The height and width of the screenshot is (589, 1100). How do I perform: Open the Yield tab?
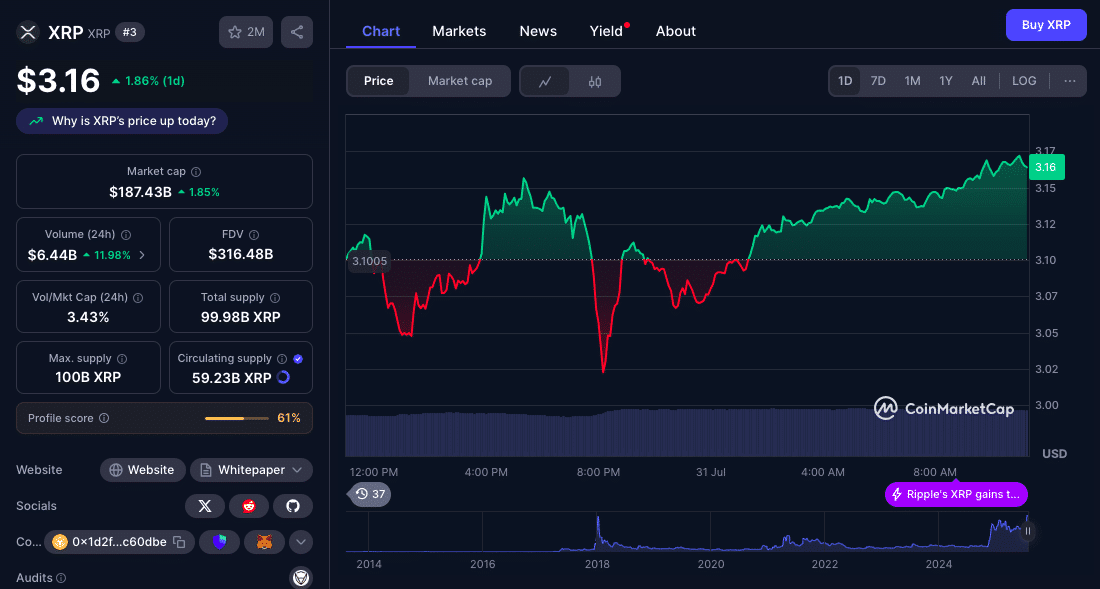pos(606,31)
